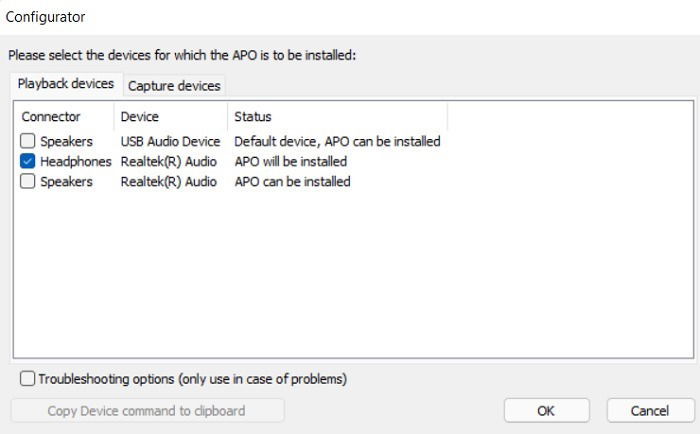Click Realtek(R) Audio in the Headphones row
700x434 pixels.
pos(169,162)
